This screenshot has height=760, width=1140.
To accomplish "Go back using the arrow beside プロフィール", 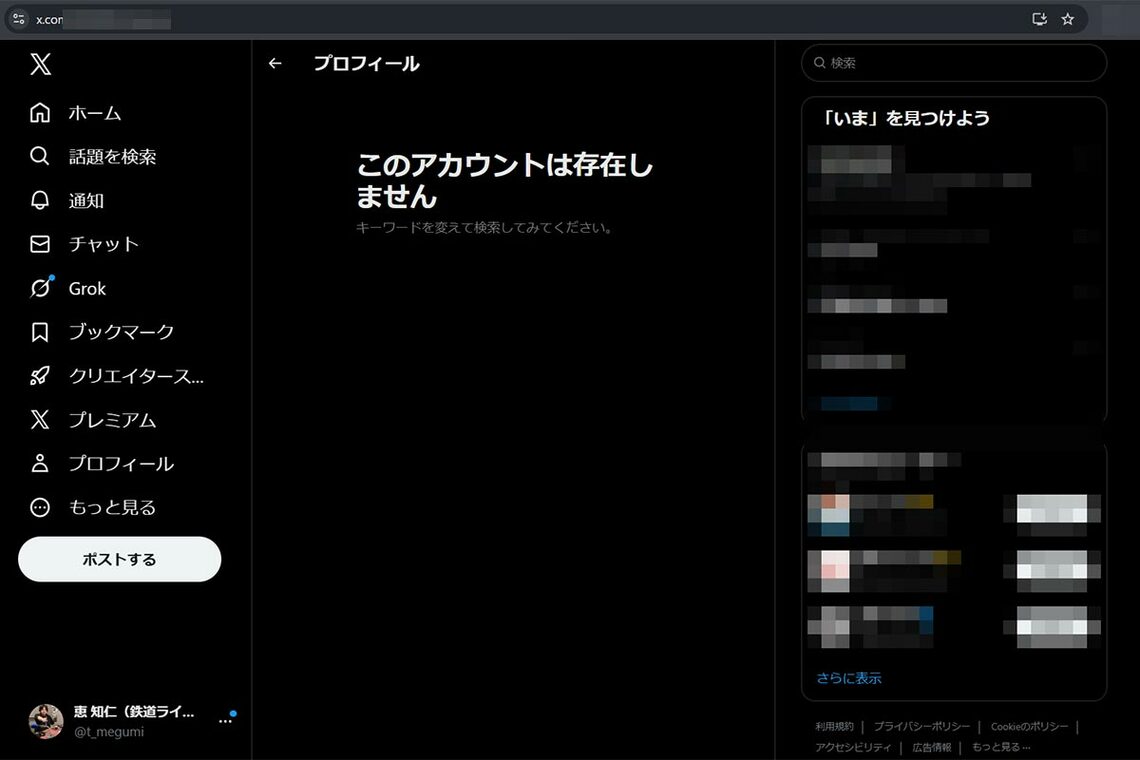I will pyautogui.click(x=274, y=62).
